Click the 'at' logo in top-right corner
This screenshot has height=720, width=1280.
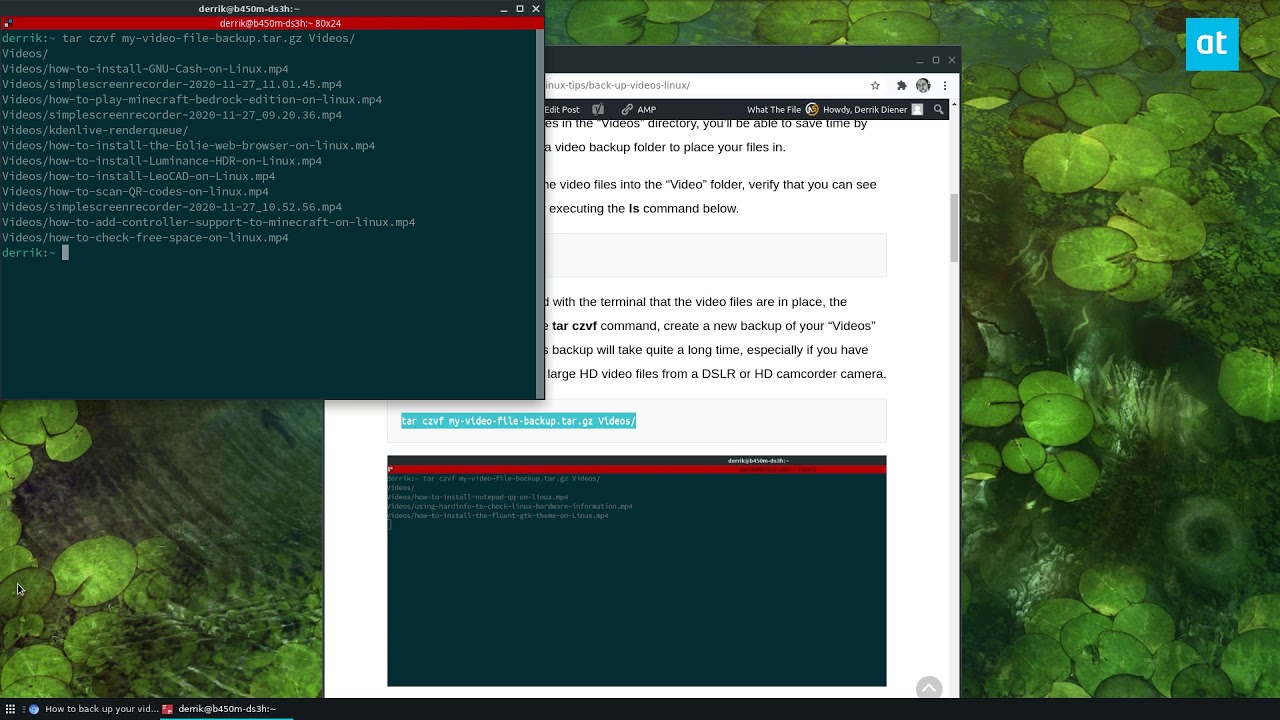click(x=1212, y=44)
